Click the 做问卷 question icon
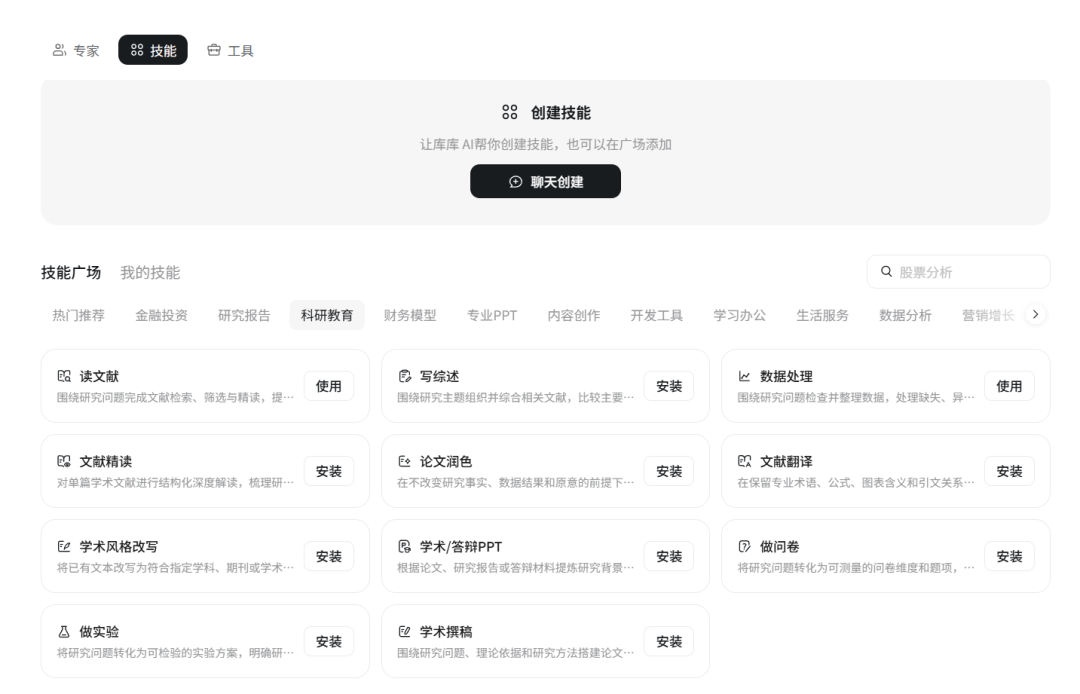1080x694 pixels. (x=745, y=547)
